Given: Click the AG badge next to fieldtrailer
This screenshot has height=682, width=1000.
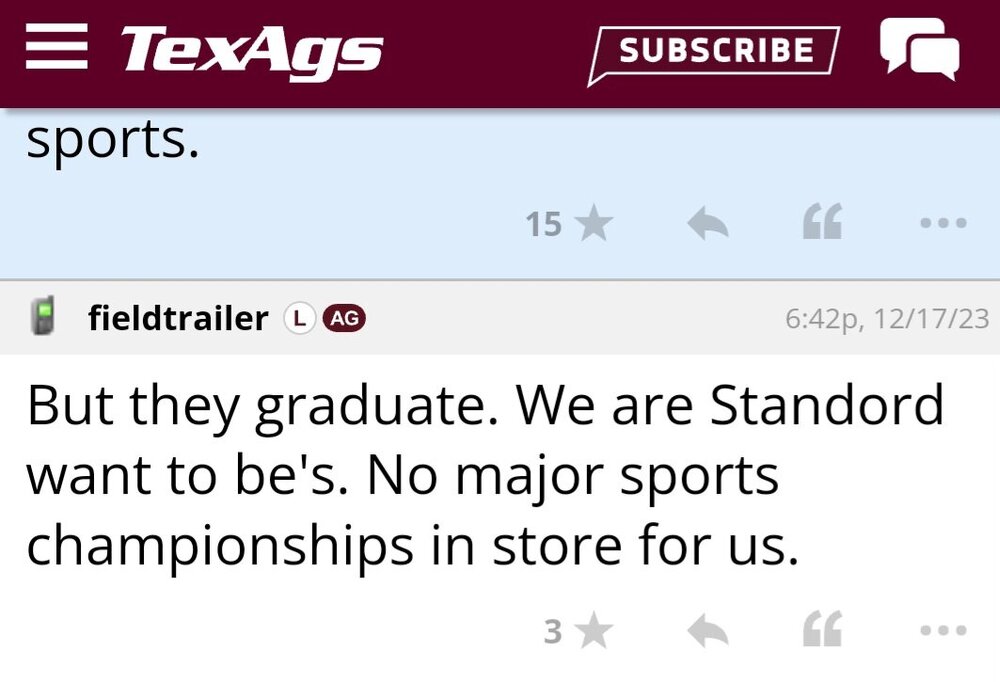Looking at the screenshot, I should point(344,318).
